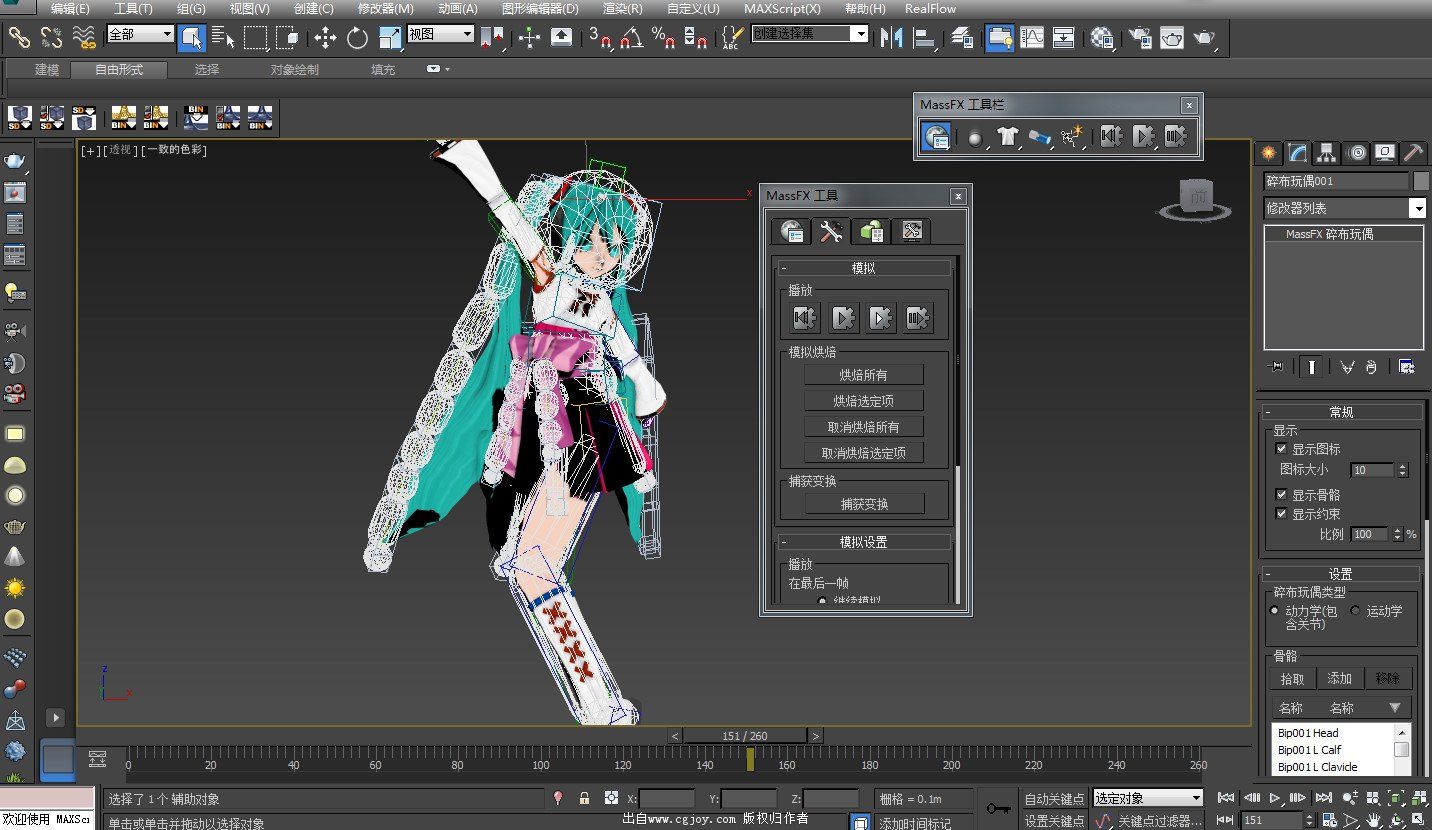Collapse the 模拟设置 rollout
The image size is (1432, 830).
(864, 542)
